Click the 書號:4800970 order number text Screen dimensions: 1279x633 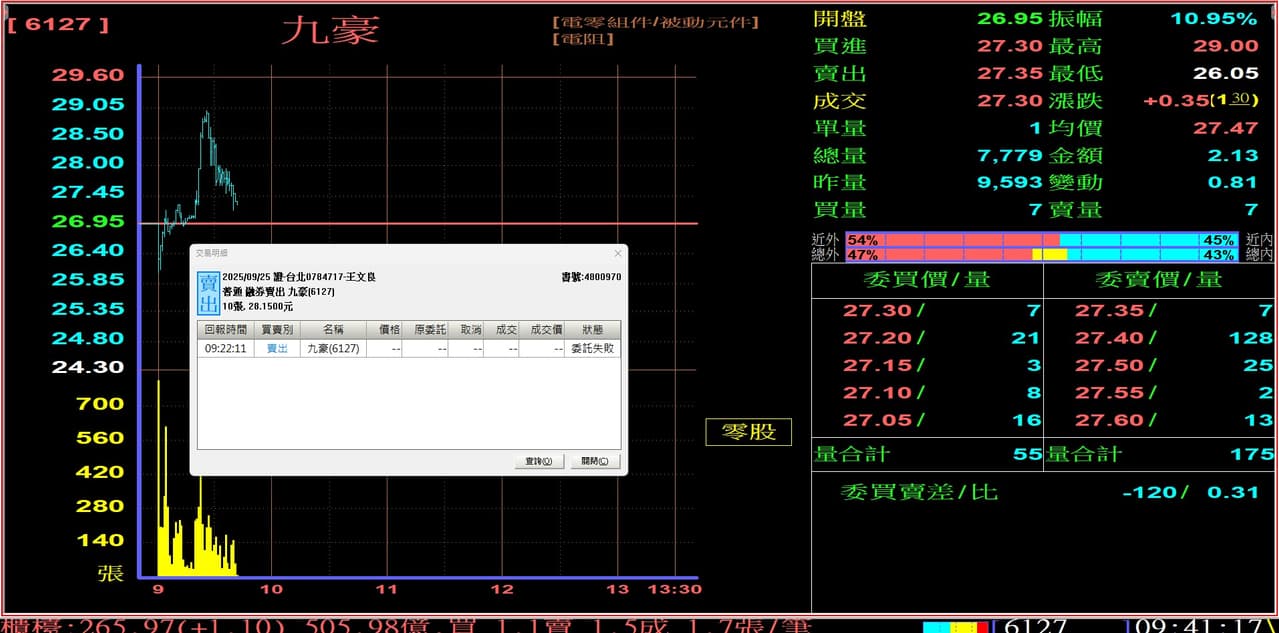tap(592, 276)
